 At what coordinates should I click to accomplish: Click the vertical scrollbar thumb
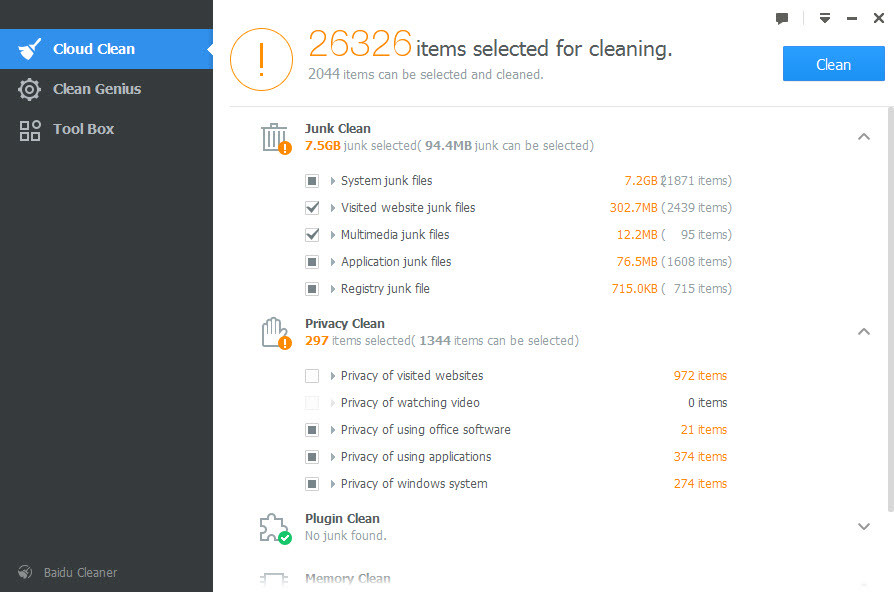891,310
